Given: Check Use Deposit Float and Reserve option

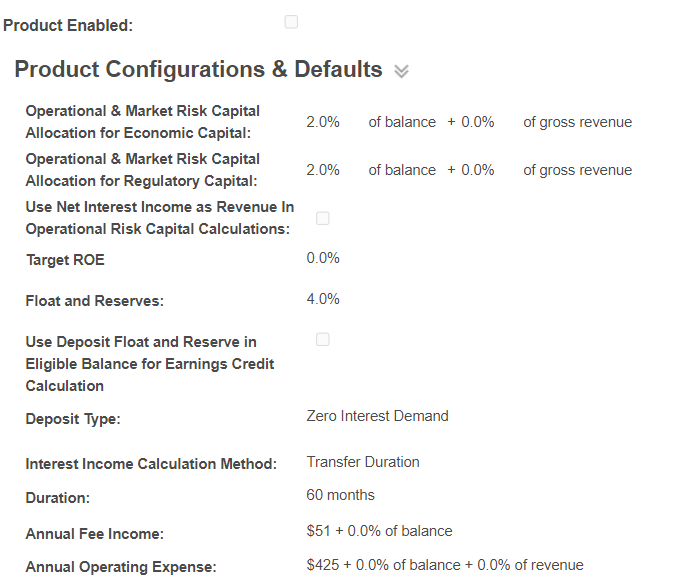Looking at the screenshot, I should [x=323, y=339].
